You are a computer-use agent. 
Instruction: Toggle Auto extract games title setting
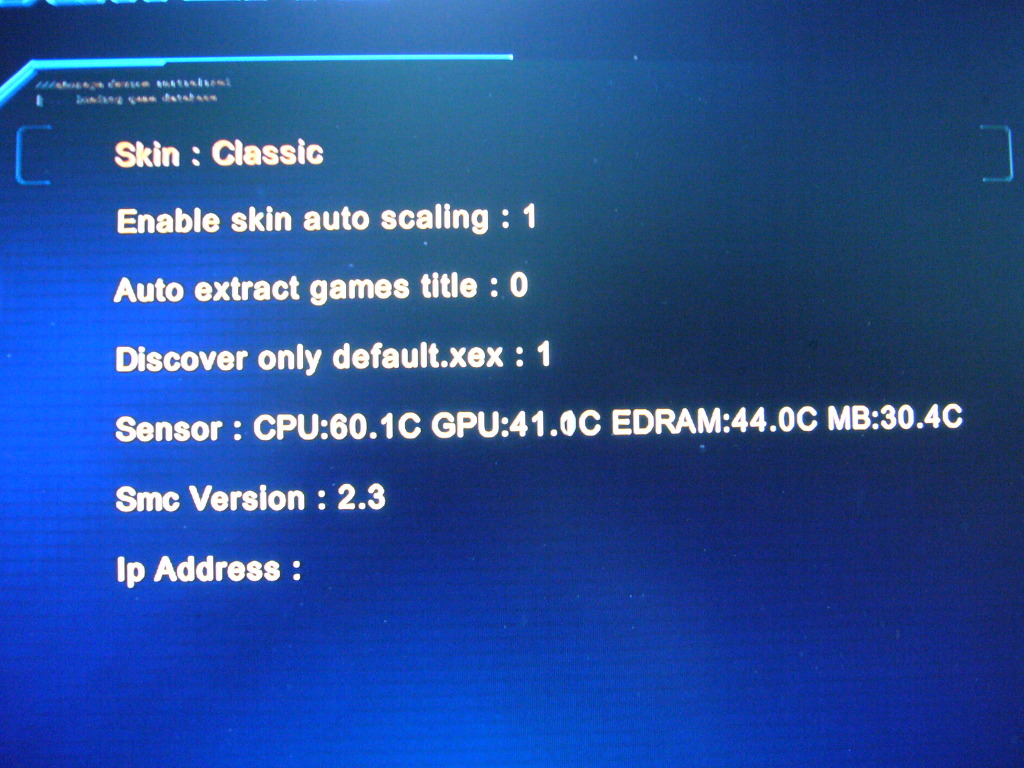pos(321,288)
